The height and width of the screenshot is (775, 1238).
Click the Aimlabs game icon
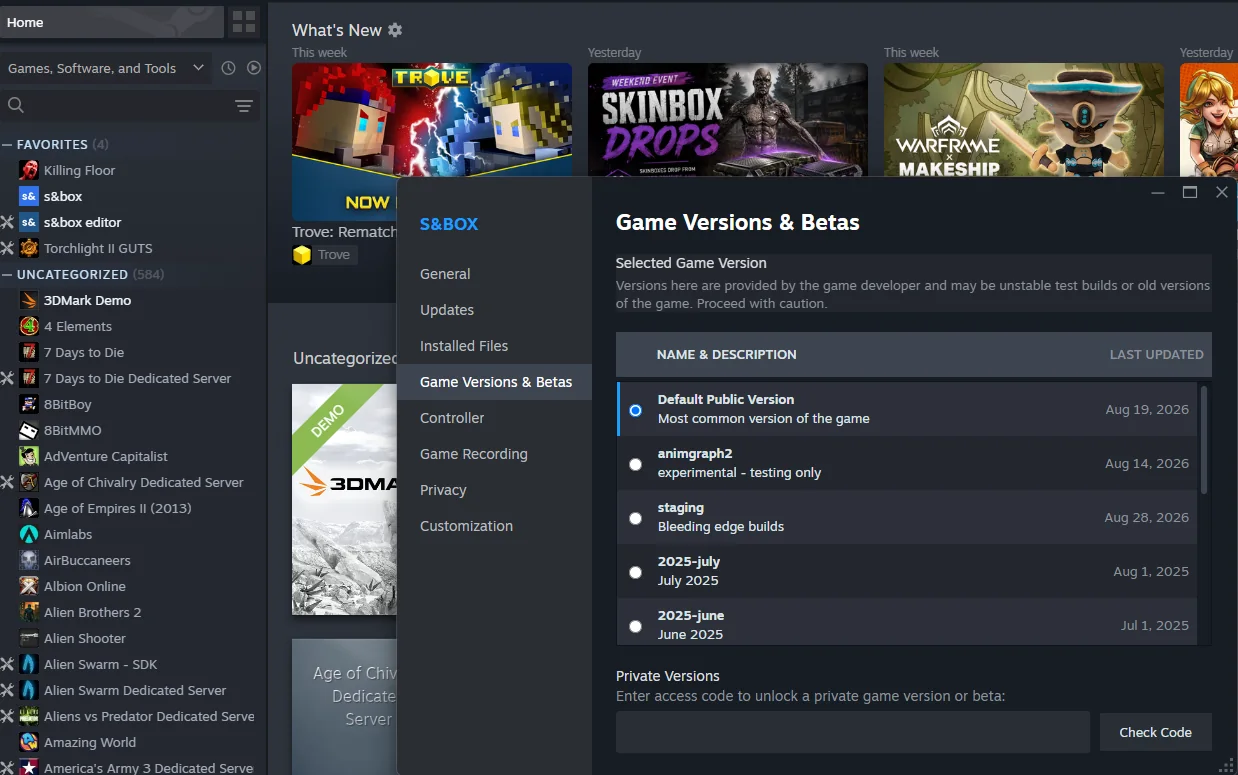coord(29,534)
